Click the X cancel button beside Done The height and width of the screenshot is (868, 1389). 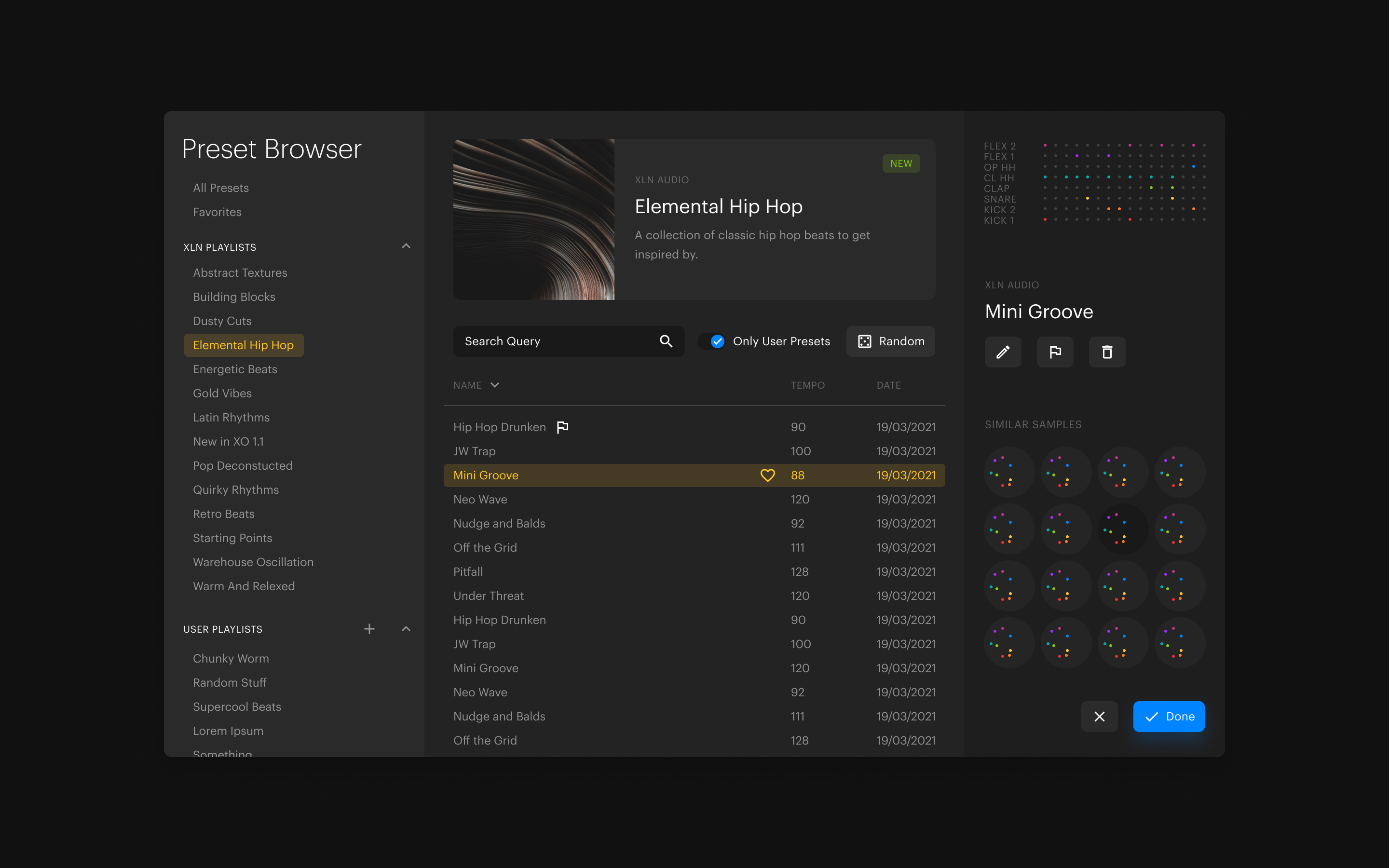coord(1099,717)
